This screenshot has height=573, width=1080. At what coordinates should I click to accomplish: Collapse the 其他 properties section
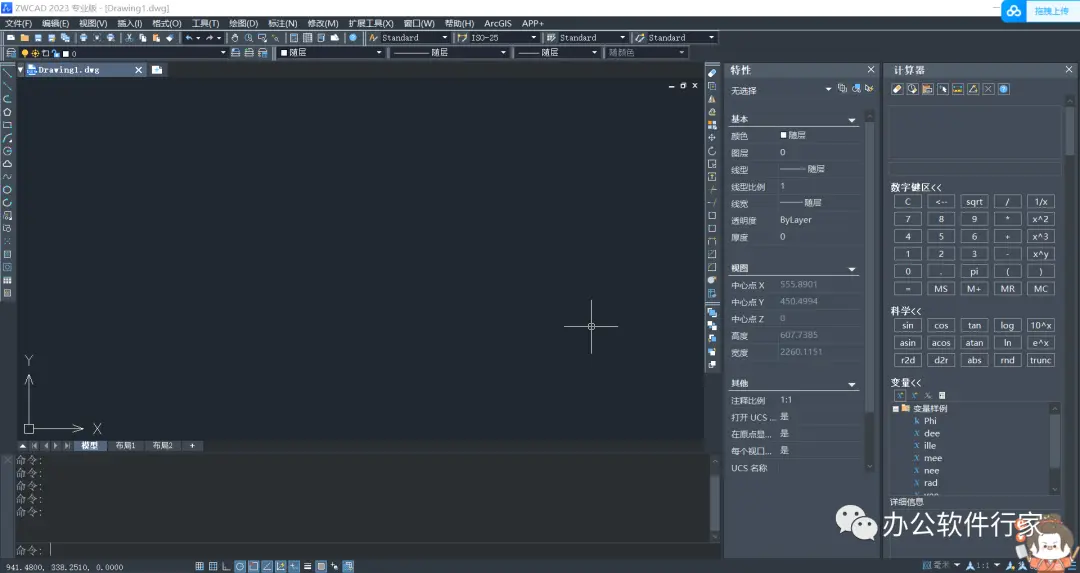851,384
